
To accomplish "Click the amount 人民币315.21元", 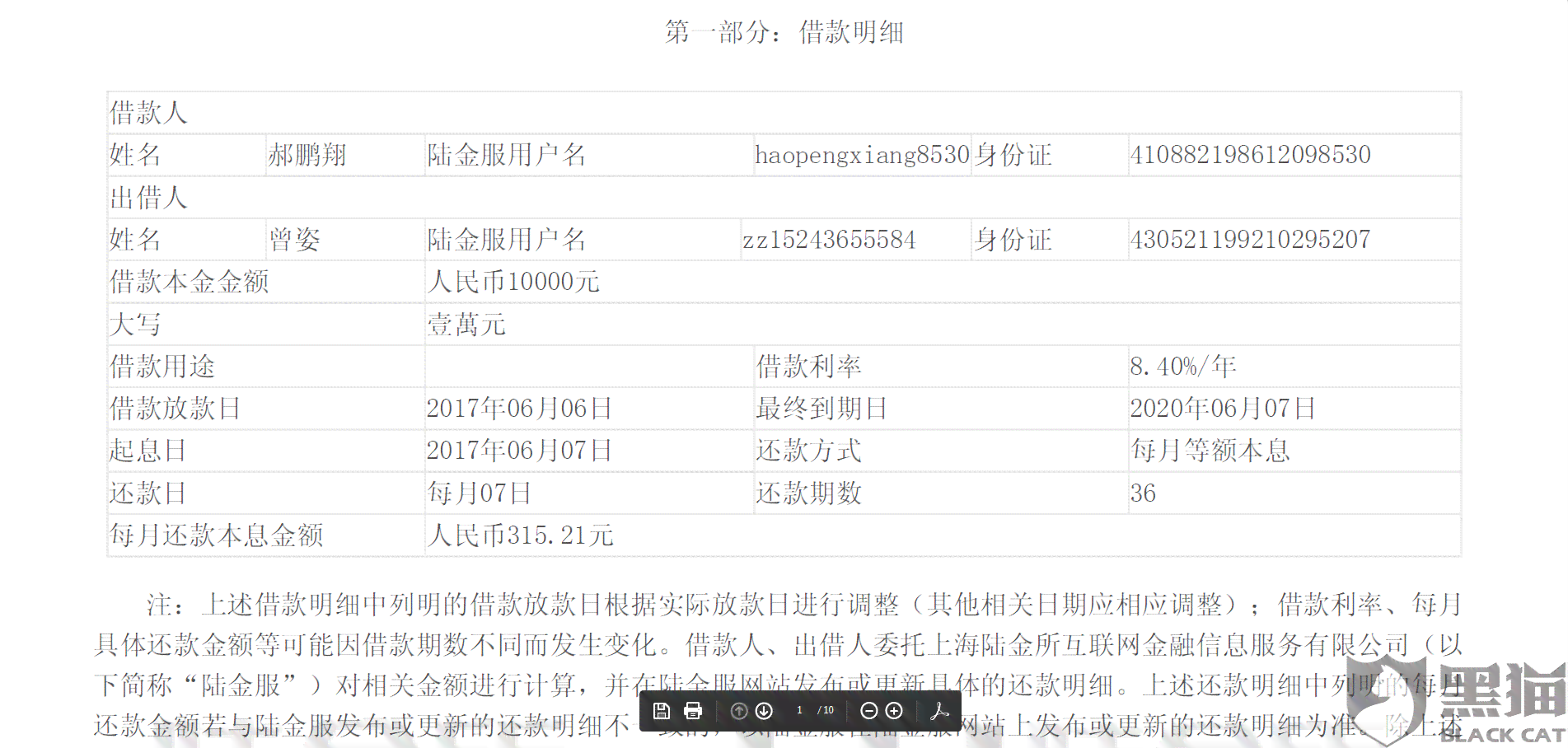I will (x=520, y=535).
